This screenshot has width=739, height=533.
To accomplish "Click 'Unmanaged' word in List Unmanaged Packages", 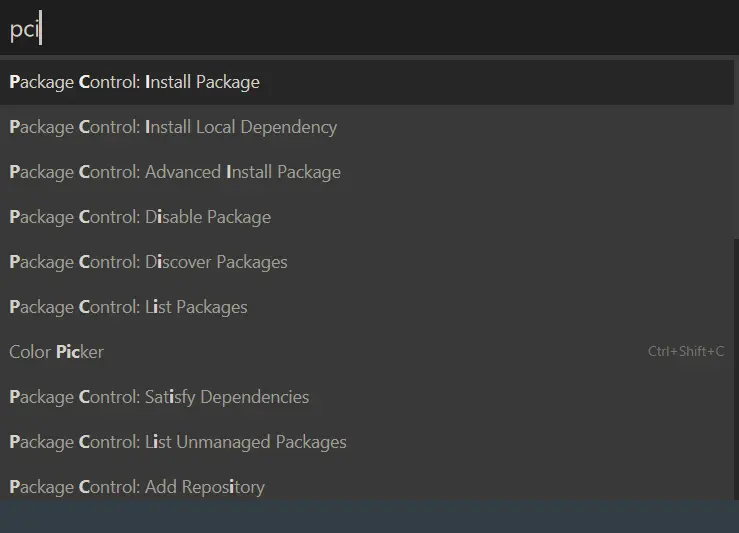I will coord(221,442).
